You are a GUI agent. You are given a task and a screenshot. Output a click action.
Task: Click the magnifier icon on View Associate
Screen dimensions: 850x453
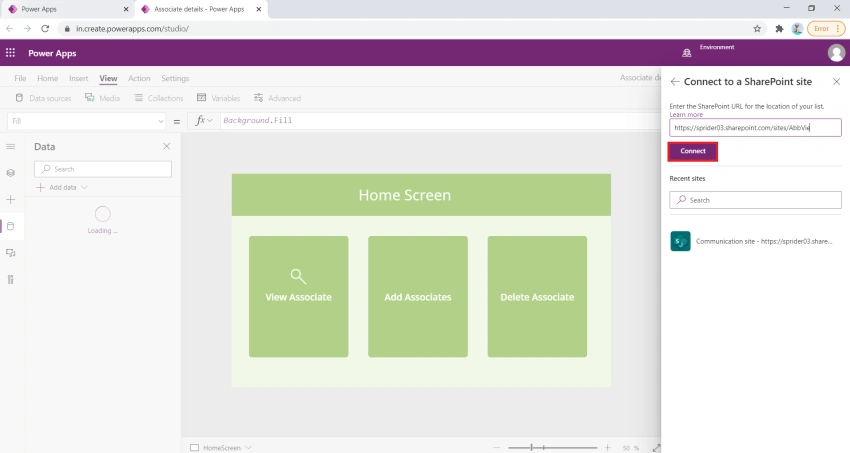coord(298,276)
